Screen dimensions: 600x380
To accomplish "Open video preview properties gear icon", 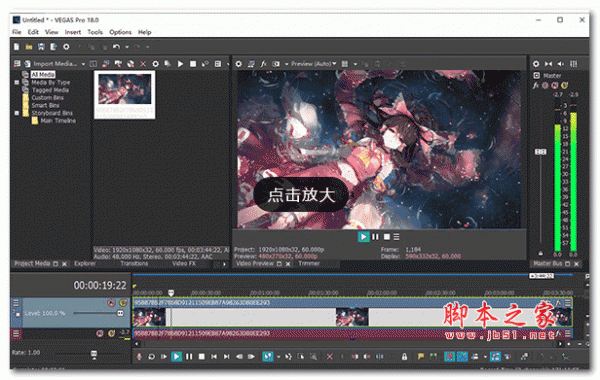I will [x=238, y=64].
